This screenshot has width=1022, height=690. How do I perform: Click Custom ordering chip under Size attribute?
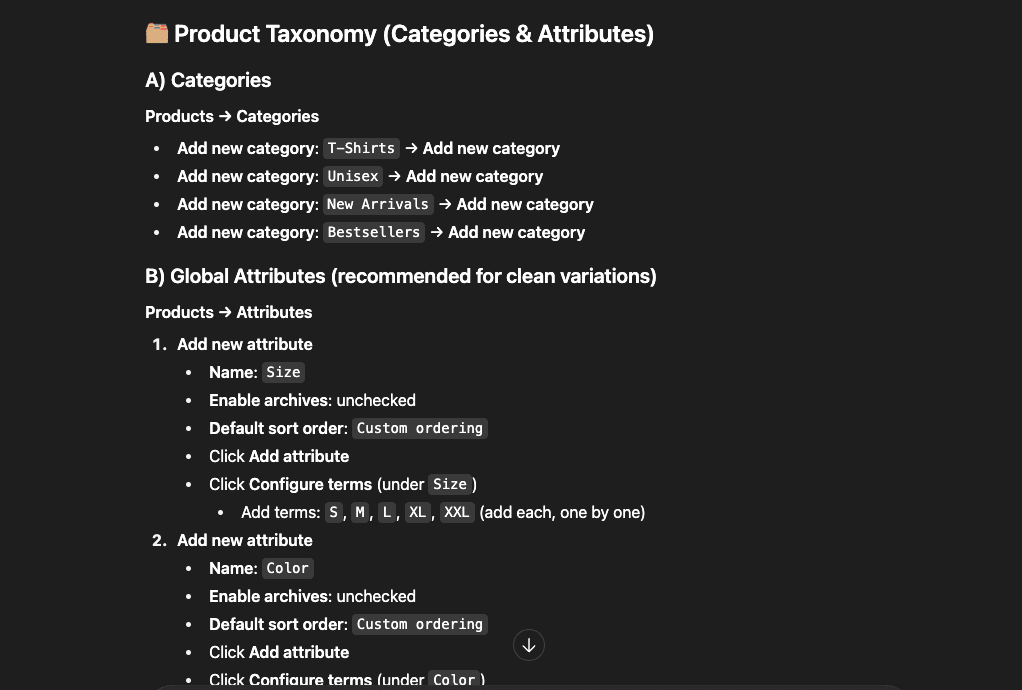420,428
